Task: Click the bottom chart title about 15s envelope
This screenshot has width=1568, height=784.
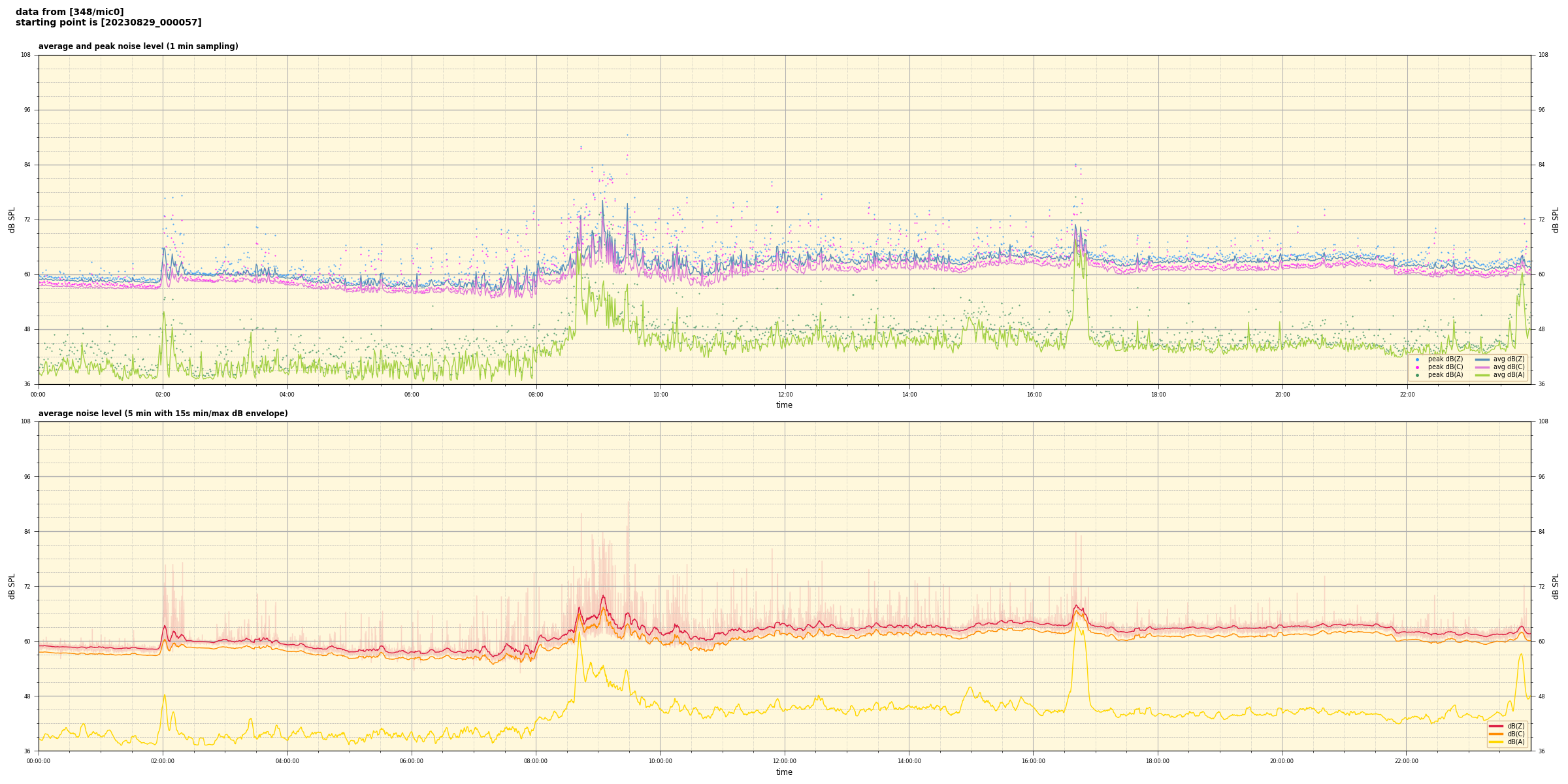Action: coord(163,414)
